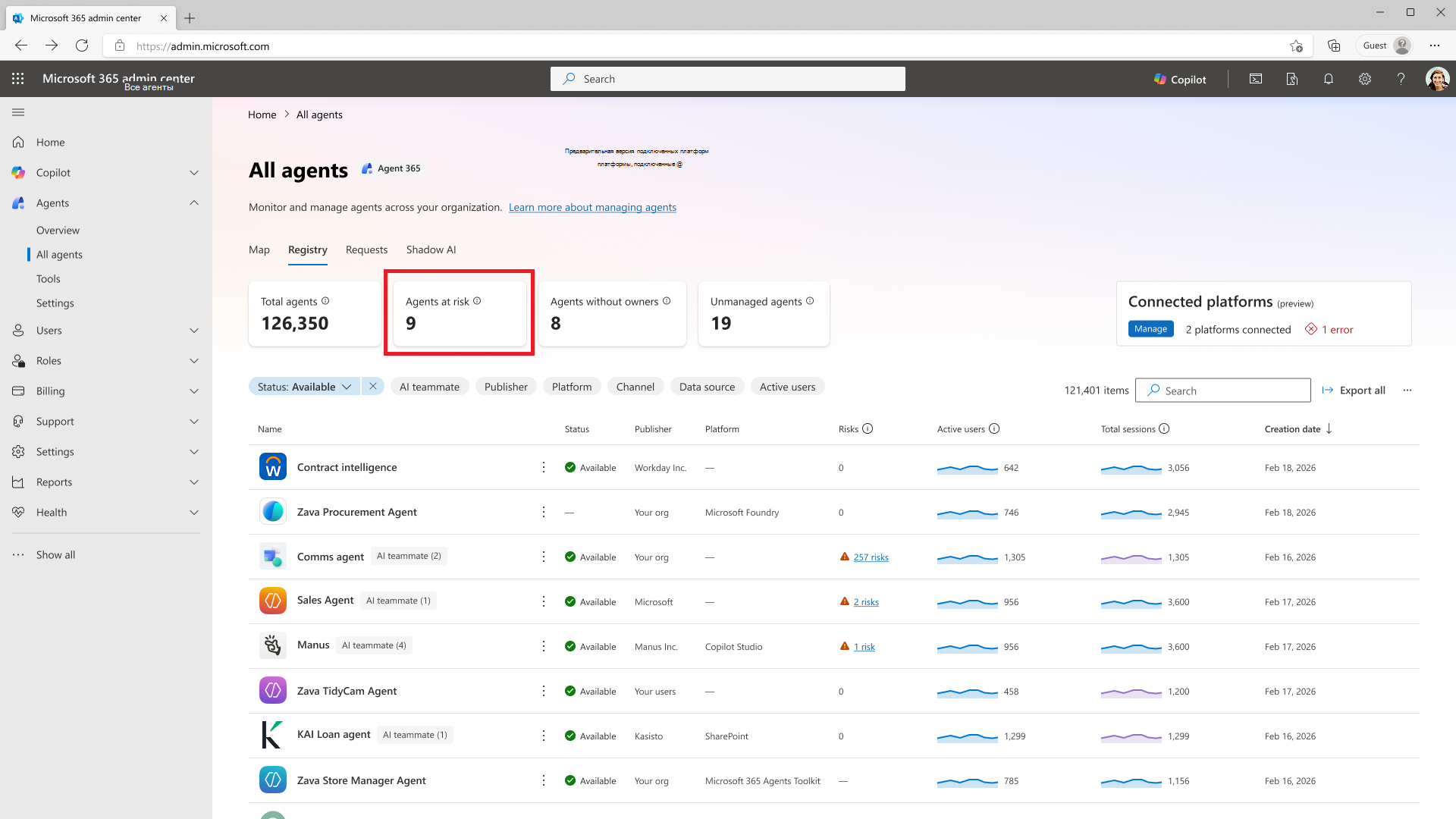This screenshot has width=1456, height=819.
Task: Open the 2 risks link for Sales Agent
Action: pos(866,602)
